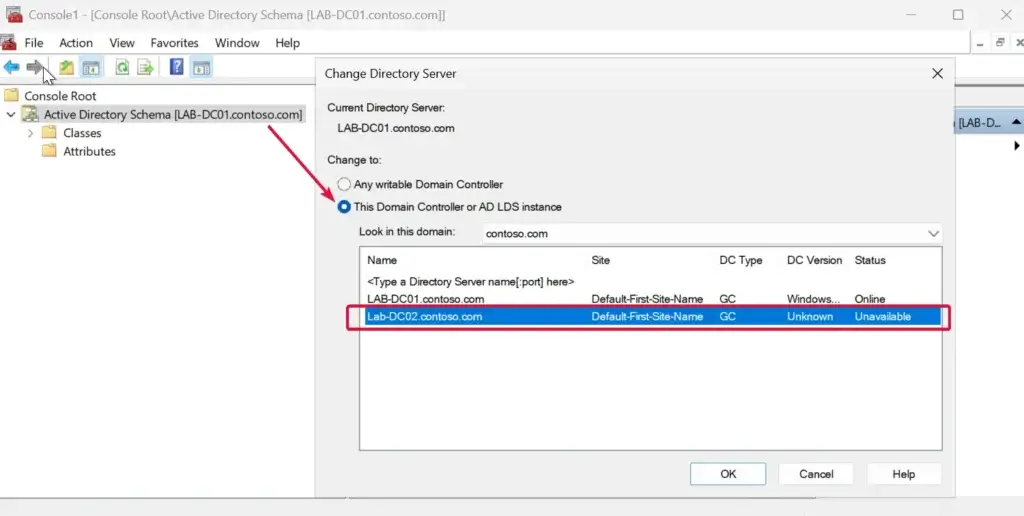Image resolution: width=1024 pixels, height=516 pixels.
Task: Toggle Show/Hide Action Pane toolbar icon
Action: [x=201, y=68]
